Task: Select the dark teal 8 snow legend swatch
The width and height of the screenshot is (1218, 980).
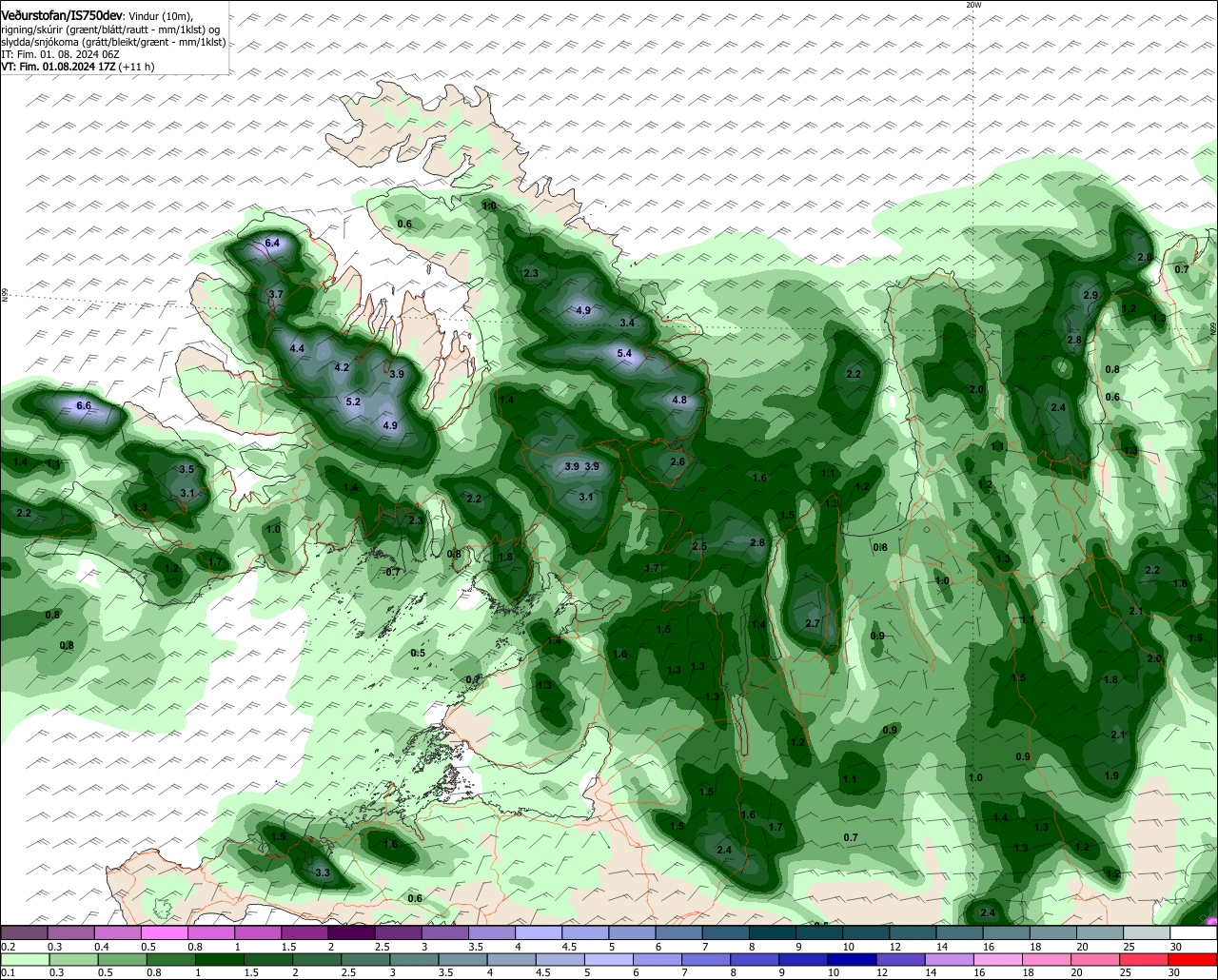Action: [x=773, y=933]
